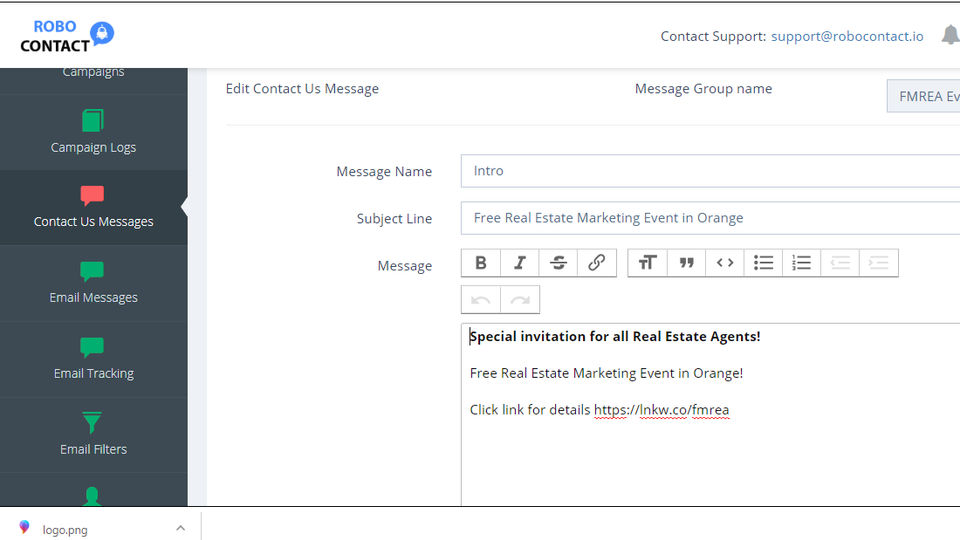Create a numbered list
This screenshot has width=960, height=540.
[801, 263]
